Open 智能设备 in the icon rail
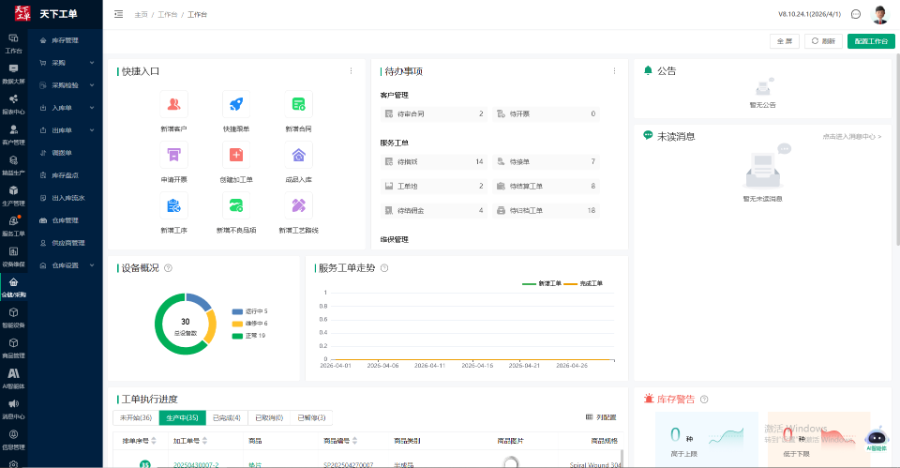 (13, 317)
